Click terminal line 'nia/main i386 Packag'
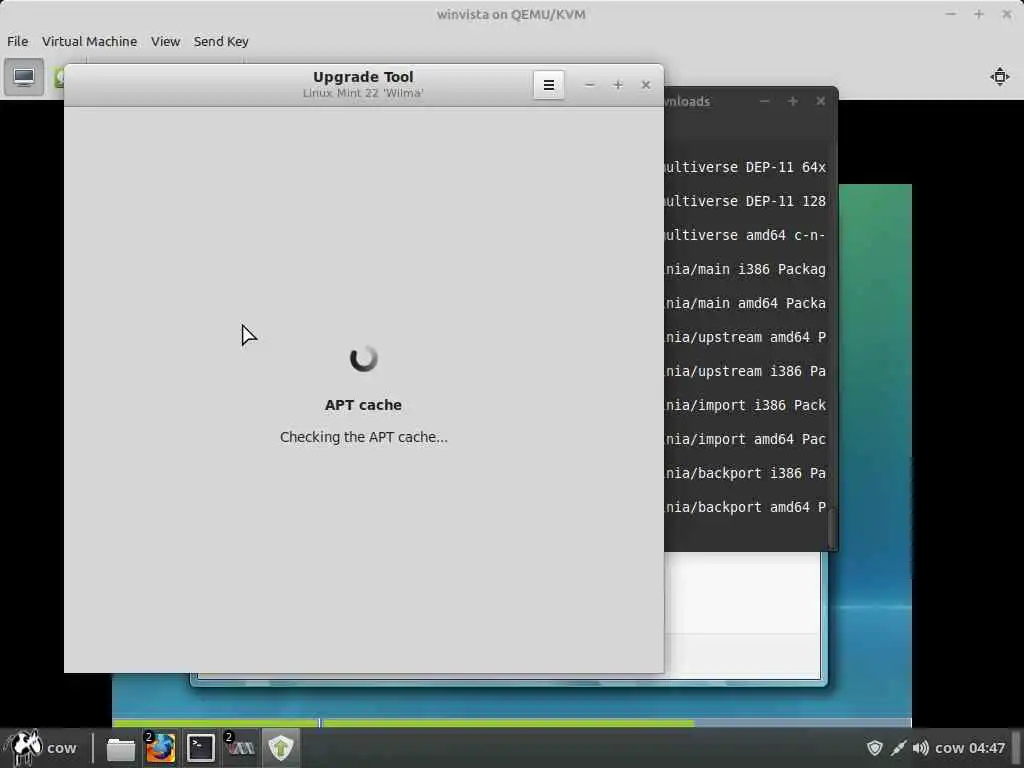Image resolution: width=1024 pixels, height=768 pixels. click(x=745, y=269)
